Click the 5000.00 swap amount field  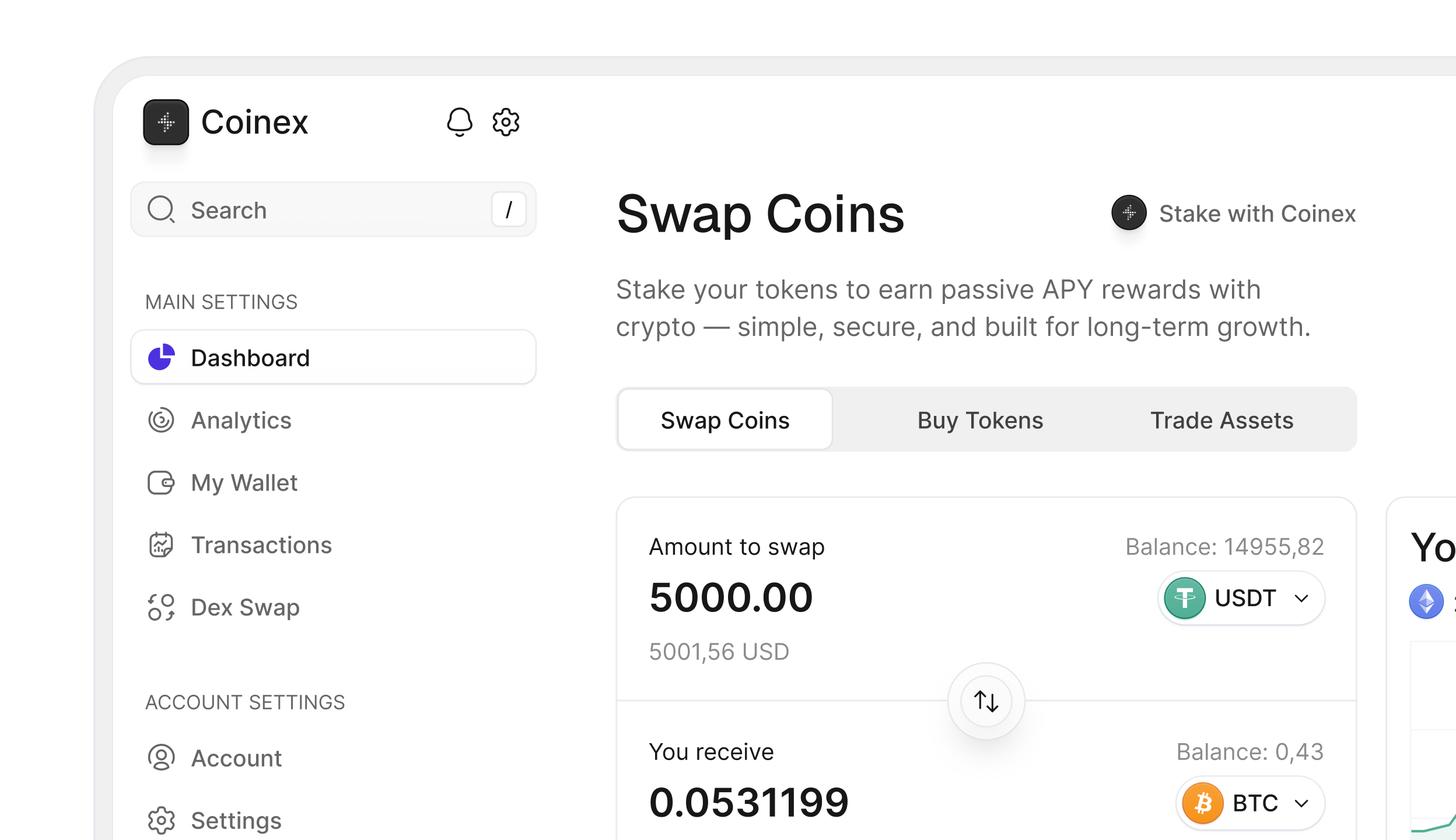[x=731, y=597]
